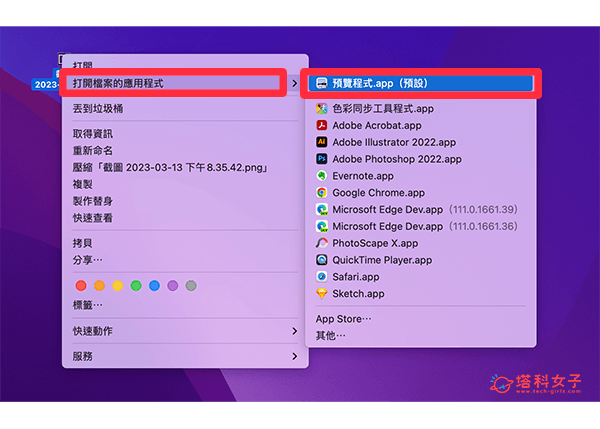The width and height of the screenshot is (600, 429).
Task: Click the Adobe Illustrator 2022 icon
Action: pyautogui.click(x=322, y=142)
